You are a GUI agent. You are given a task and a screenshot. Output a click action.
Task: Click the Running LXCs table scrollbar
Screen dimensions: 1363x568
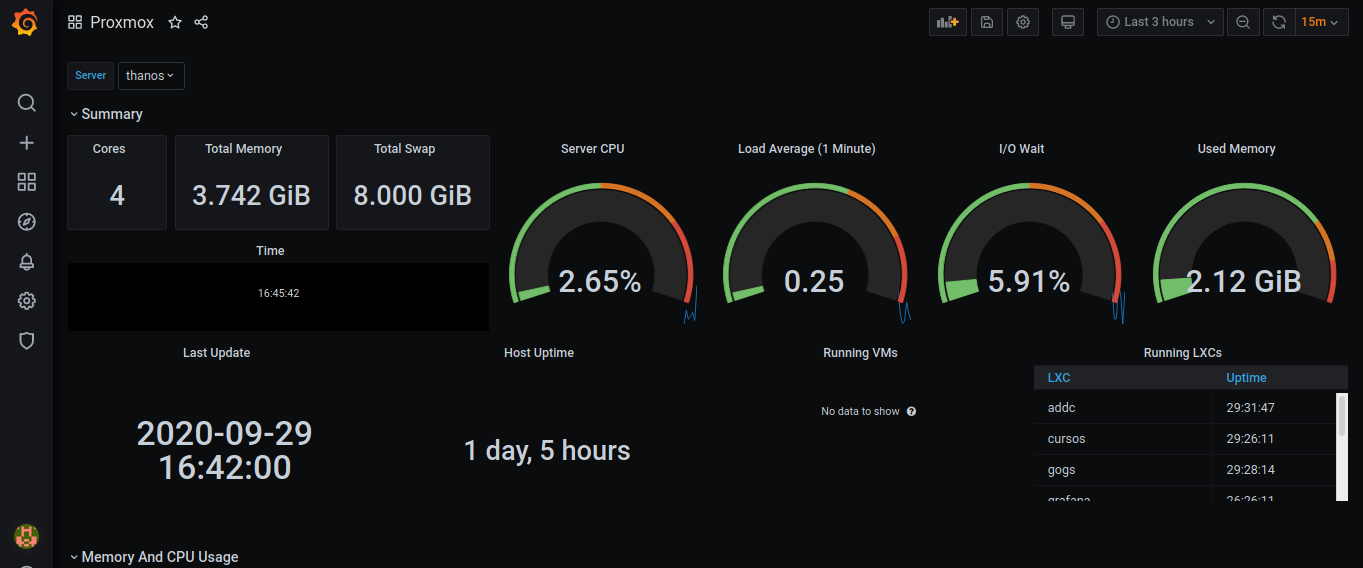(1342, 415)
